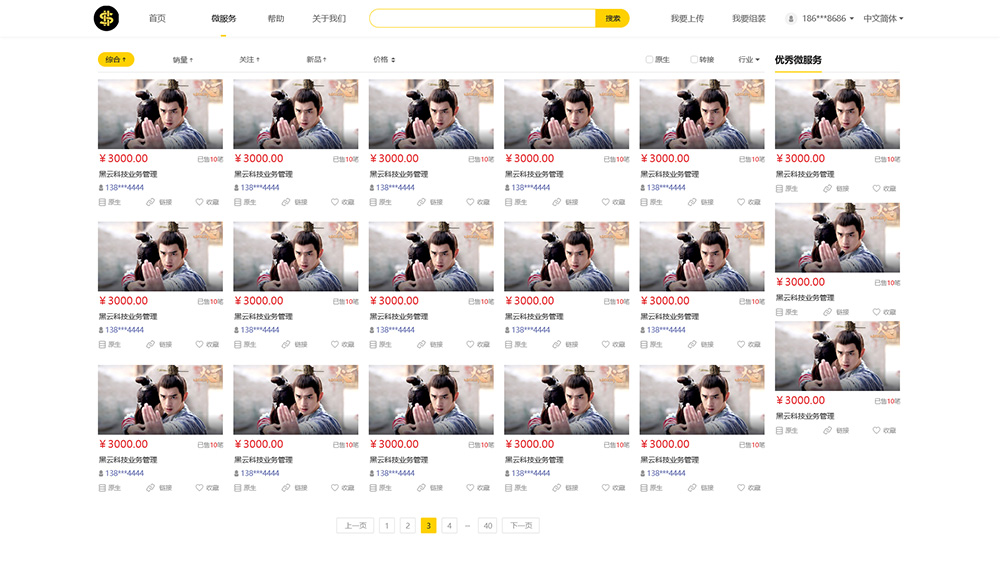Image resolution: width=1000 pixels, height=563 pixels.
Task: Focus the yellow-bordered search field
Action: 482,18
